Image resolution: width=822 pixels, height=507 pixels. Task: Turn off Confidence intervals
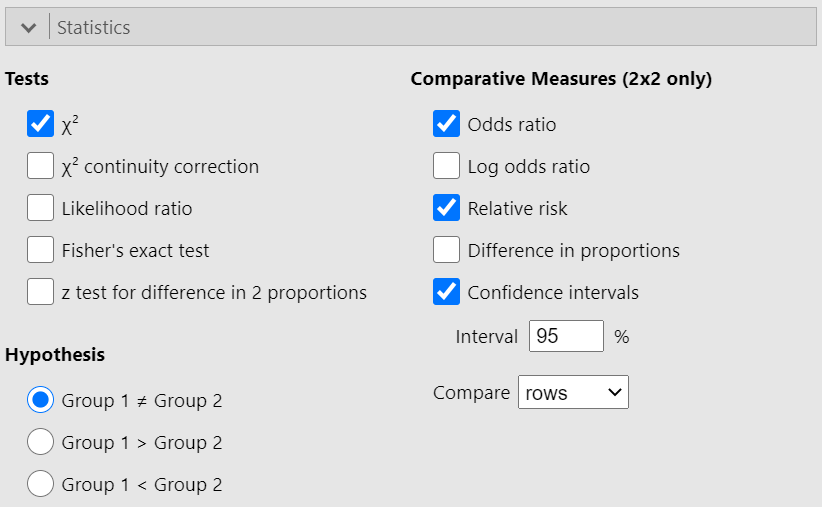[x=446, y=292]
